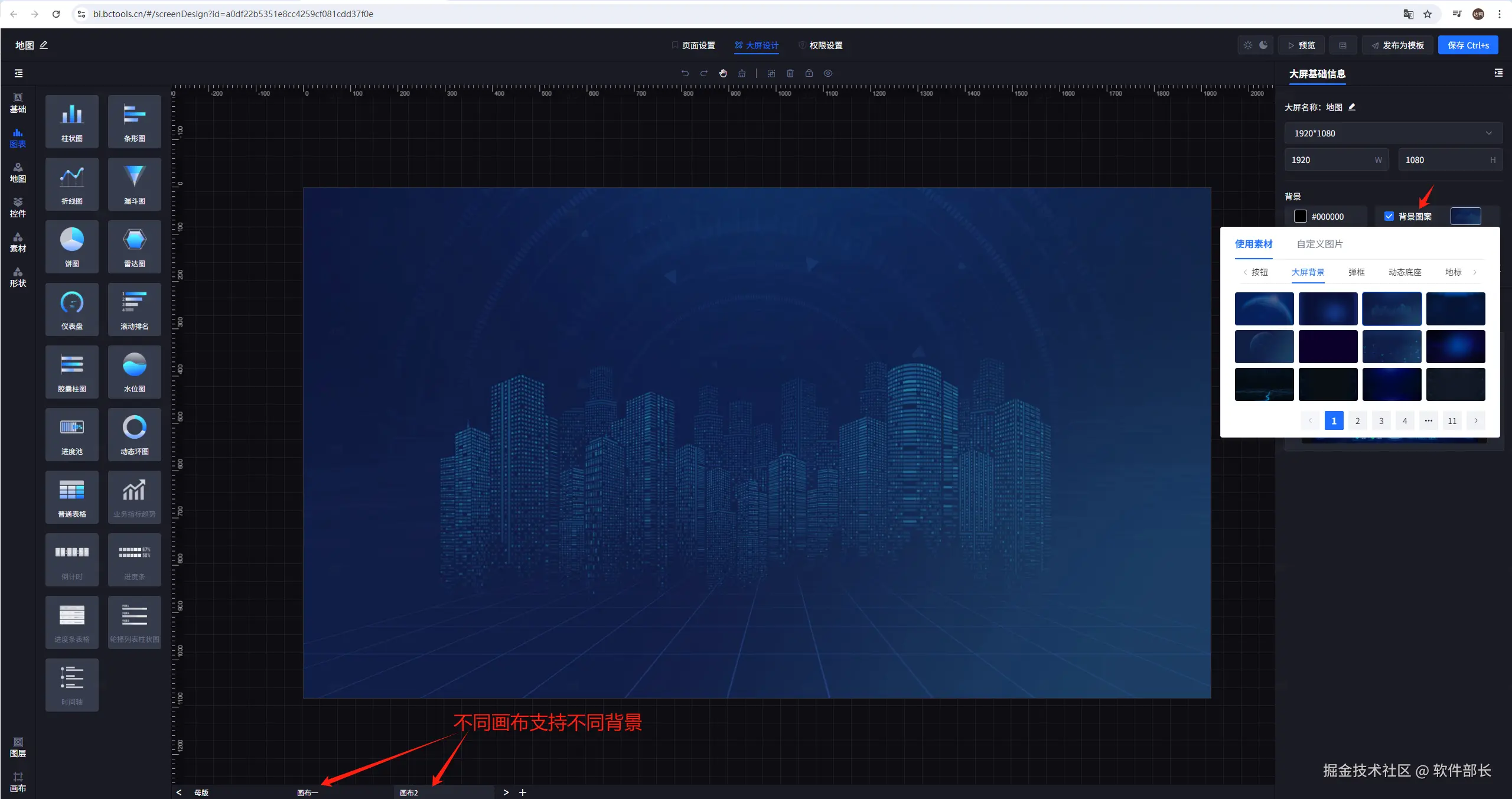The image size is (1512, 799).
Task: Switch to the 素材 sidebar category
Action: point(18,242)
